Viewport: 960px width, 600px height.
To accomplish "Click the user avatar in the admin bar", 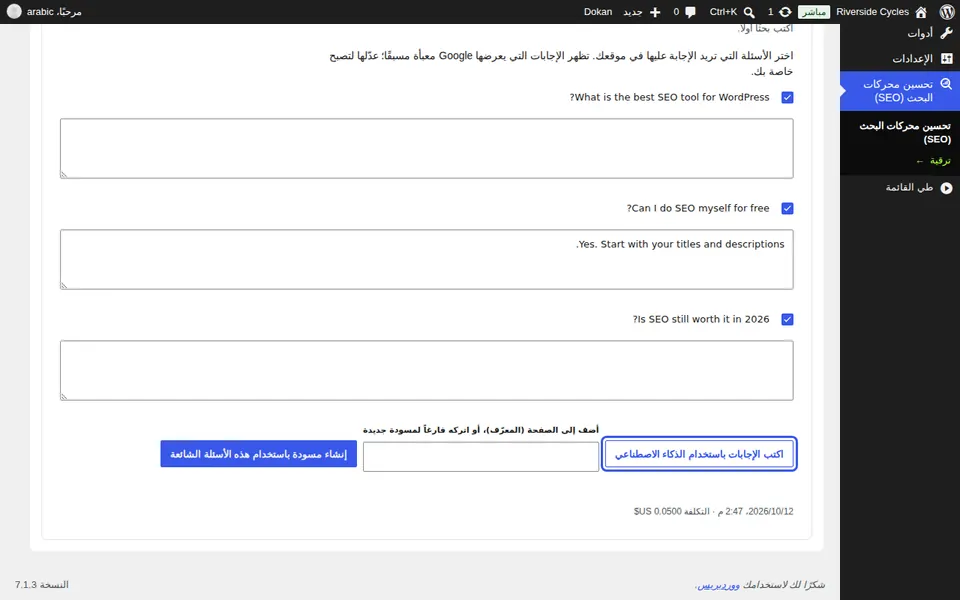I will pyautogui.click(x=14, y=12).
